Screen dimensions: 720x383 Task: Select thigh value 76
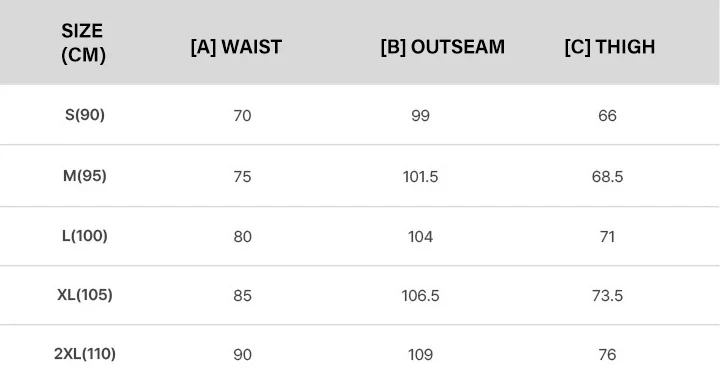tap(608, 355)
